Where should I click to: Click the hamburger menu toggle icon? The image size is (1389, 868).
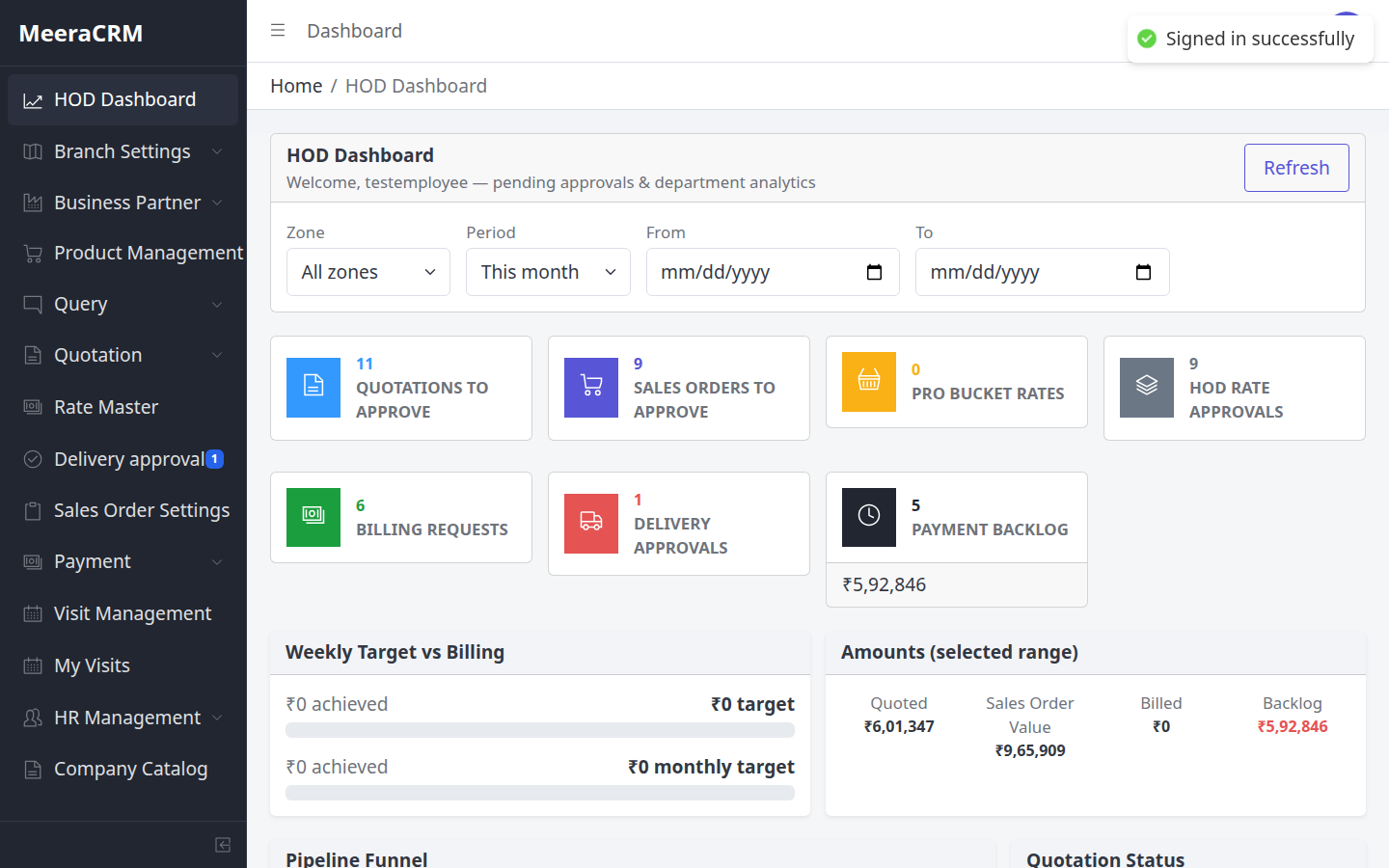tap(278, 31)
